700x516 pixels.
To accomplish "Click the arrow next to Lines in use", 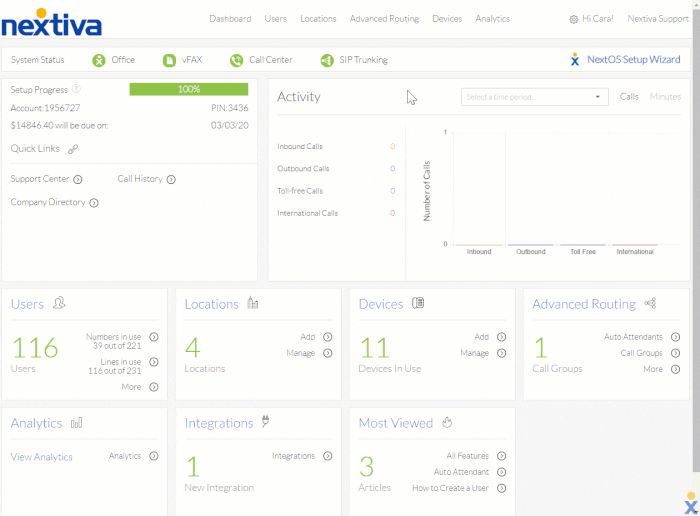I will coord(154,362).
